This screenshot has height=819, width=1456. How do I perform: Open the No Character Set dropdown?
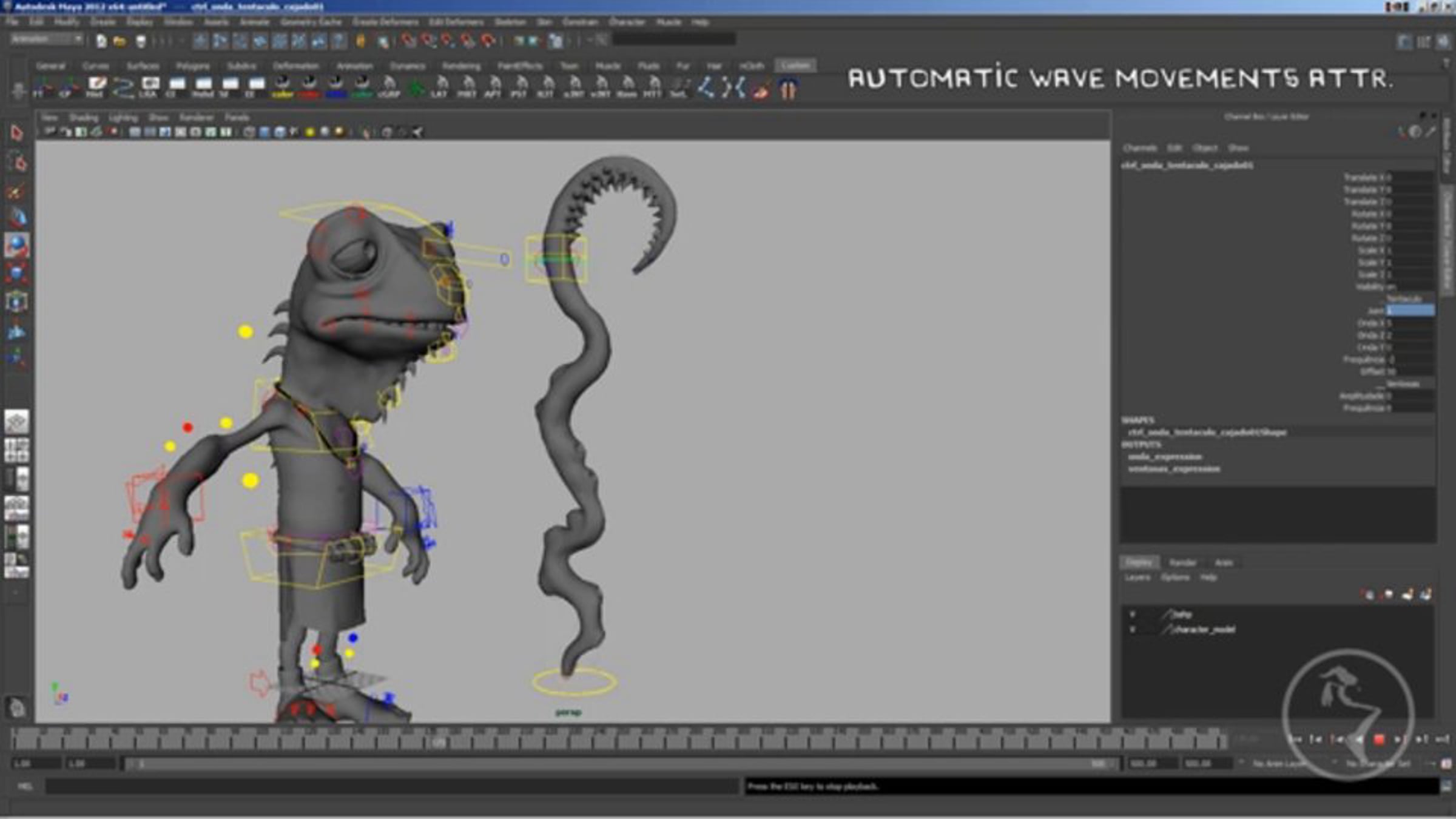[1377, 764]
